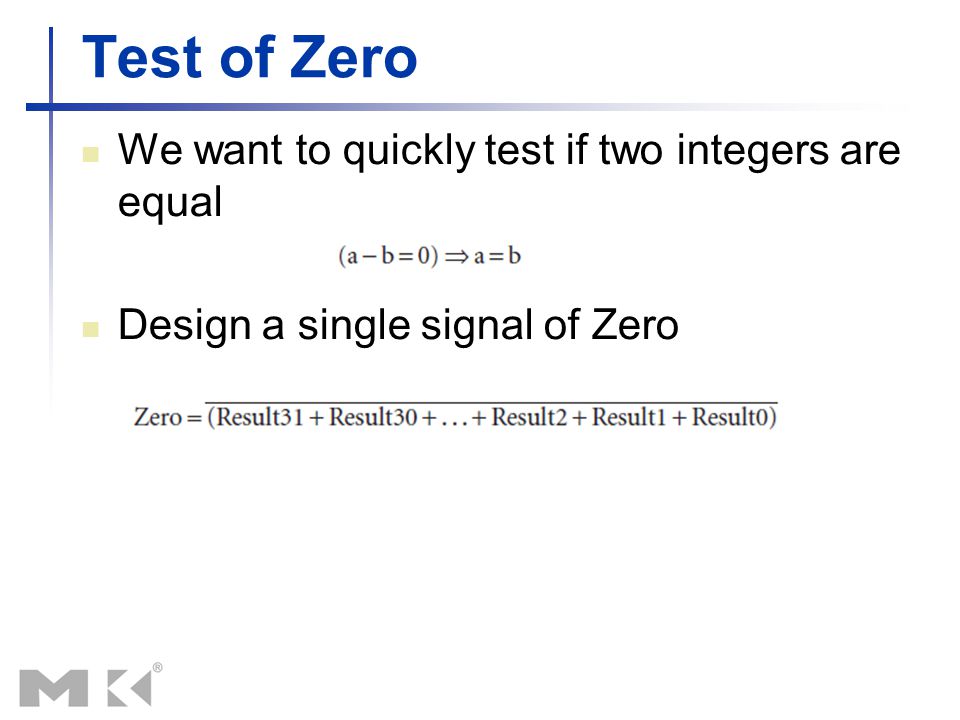The width and height of the screenshot is (960, 720).
Task: Click the first yellow square bullet
Action: click(x=91, y=154)
